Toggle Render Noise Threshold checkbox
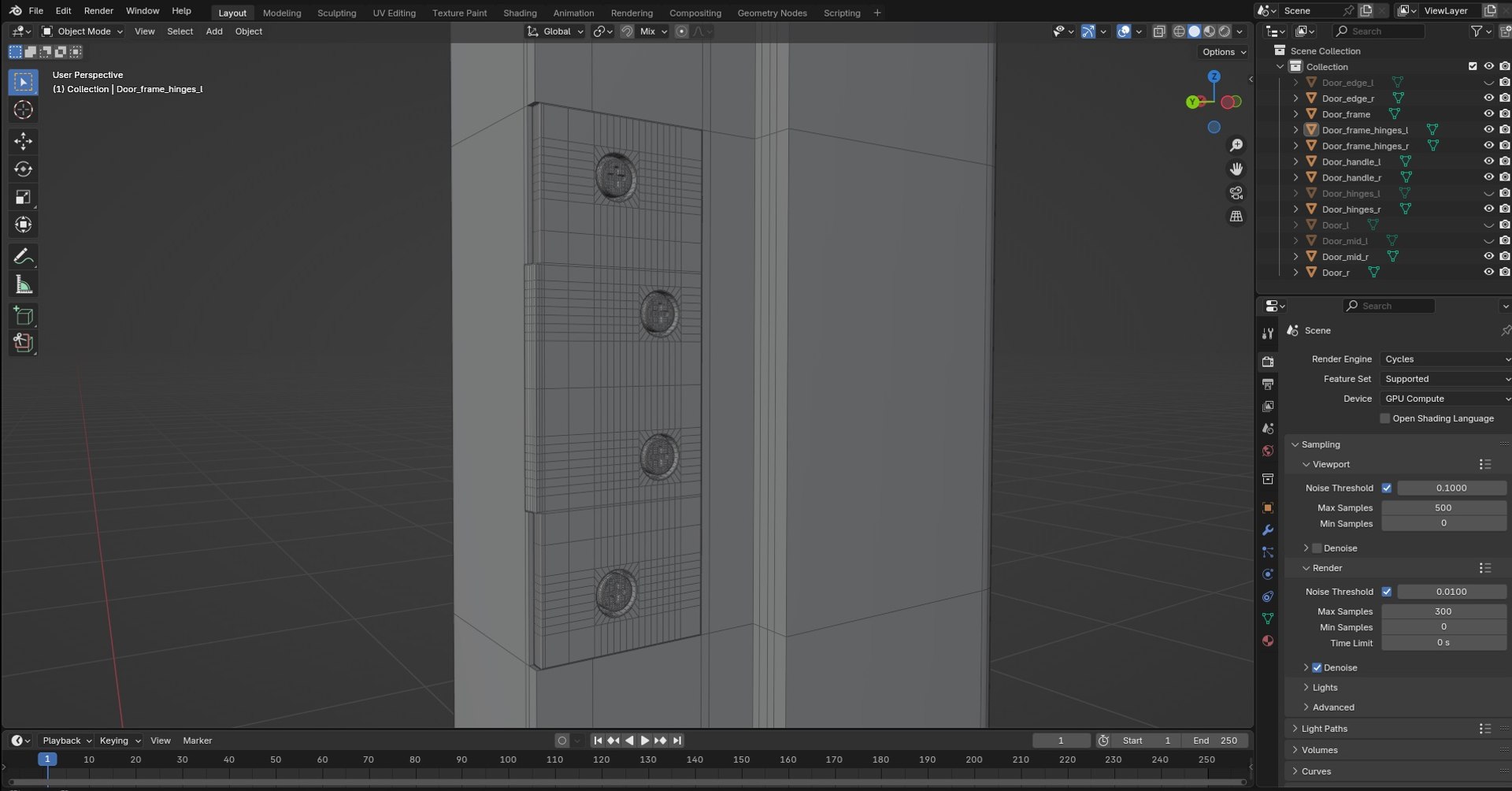 click(1387, 592)
